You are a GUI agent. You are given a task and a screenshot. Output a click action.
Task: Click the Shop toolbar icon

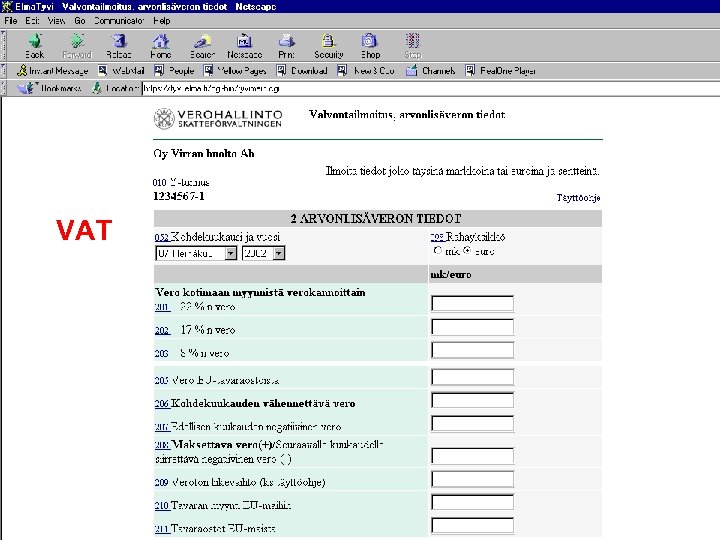370,46
